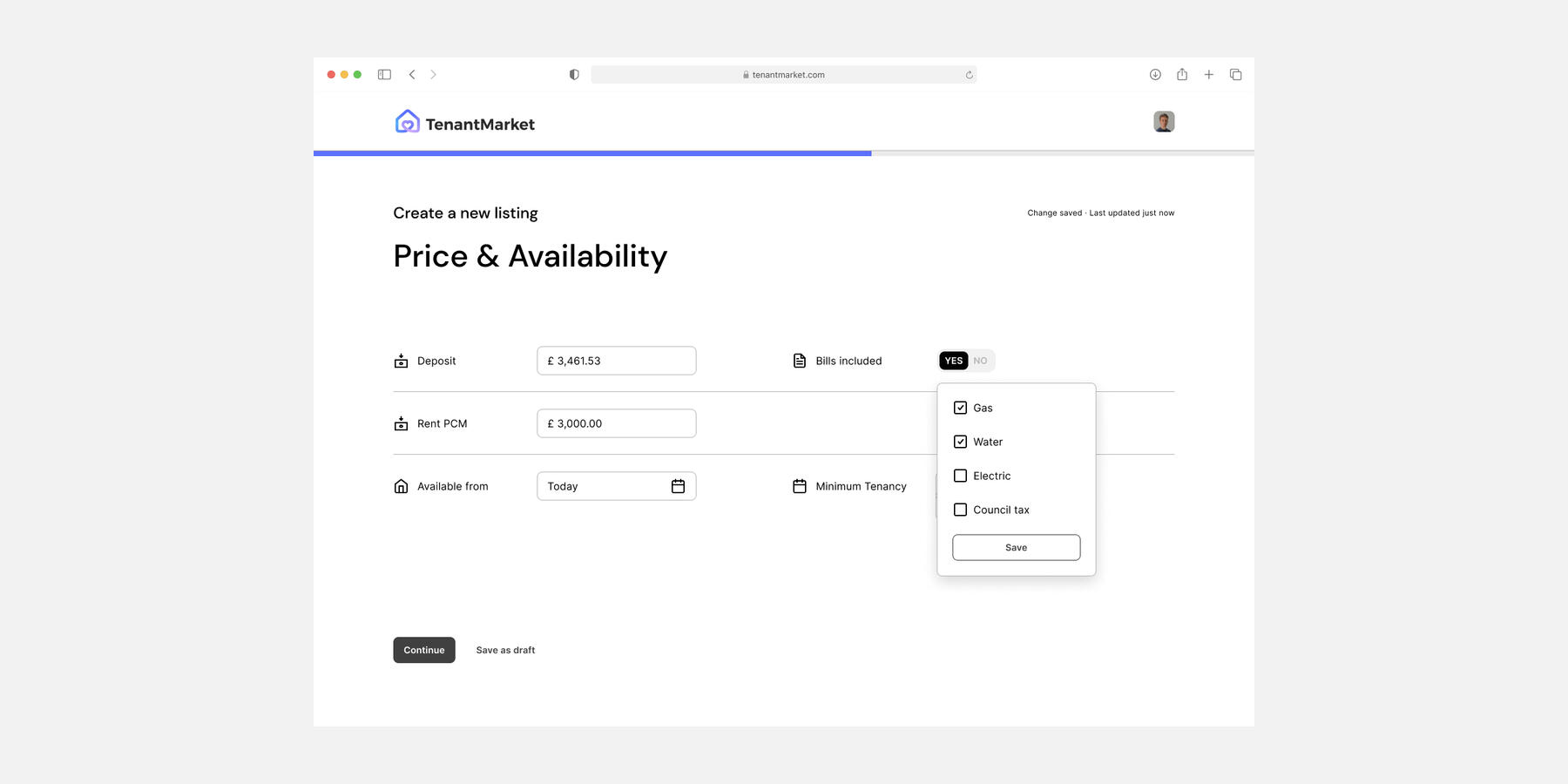Click the Continue button

pyautogui.click(x=423, y=650)
